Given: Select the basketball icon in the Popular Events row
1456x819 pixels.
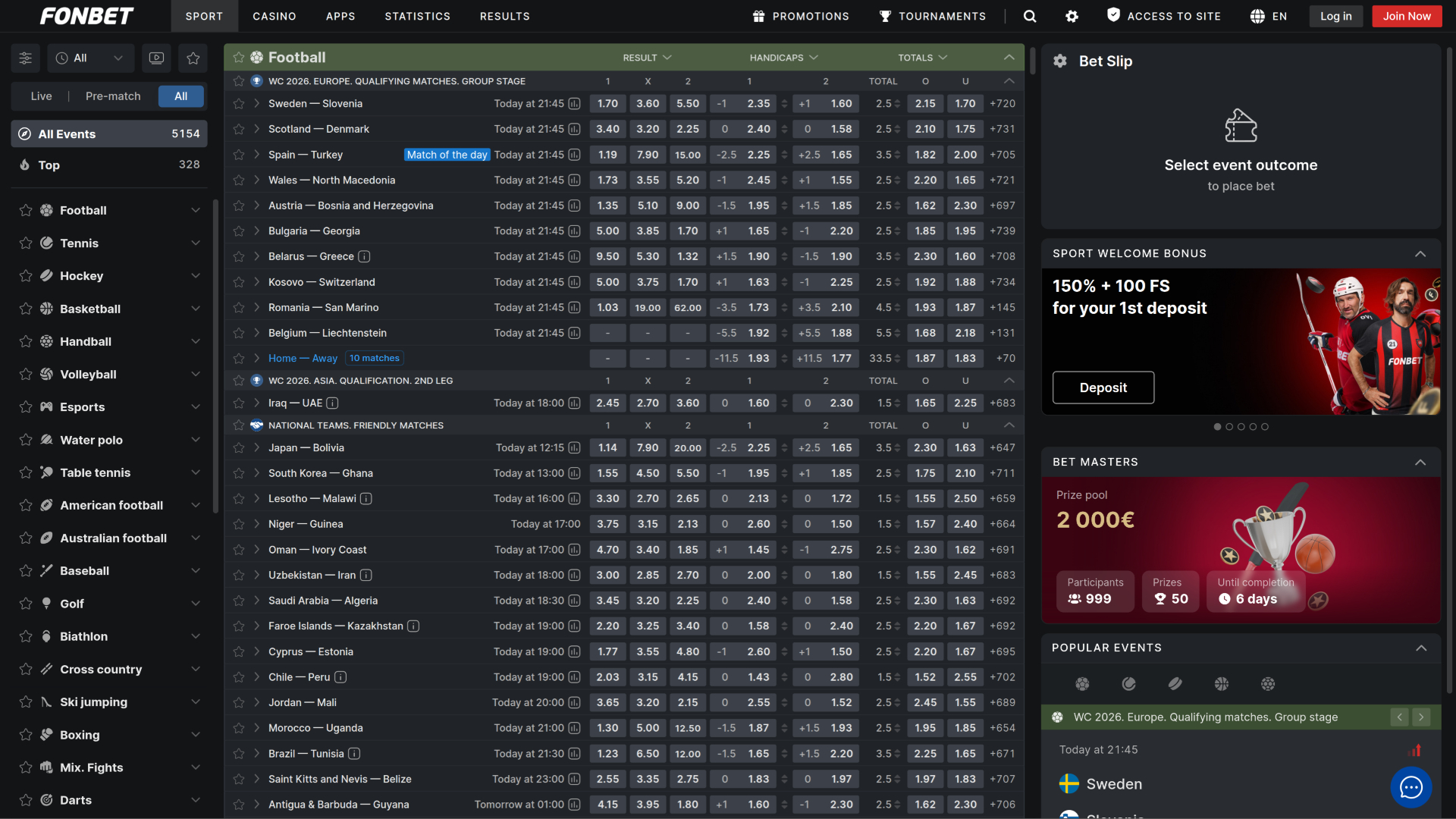Looking at the screenshot, I should (1222, 683).
